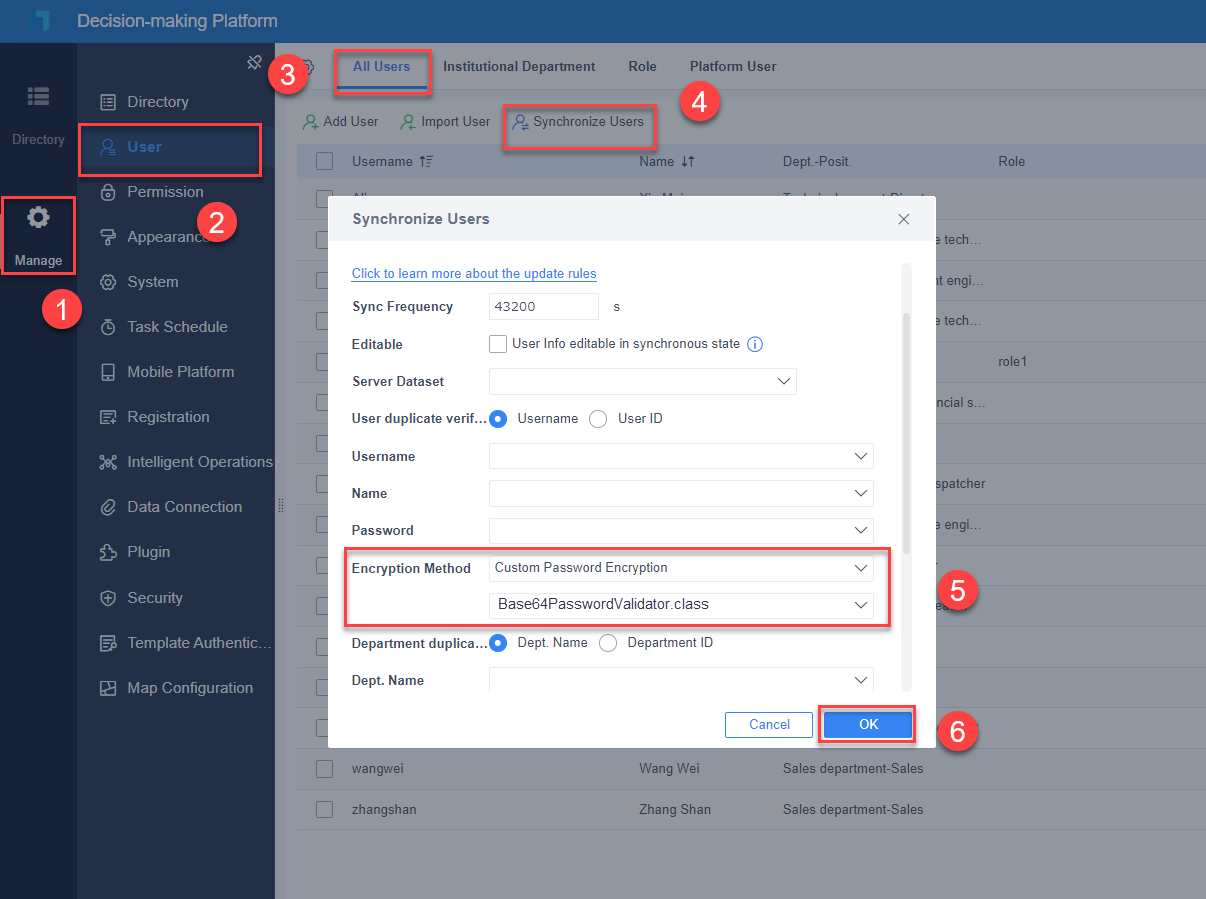Unpin the sidebar with pin icon
The image size is (1206, 899).
254,63
